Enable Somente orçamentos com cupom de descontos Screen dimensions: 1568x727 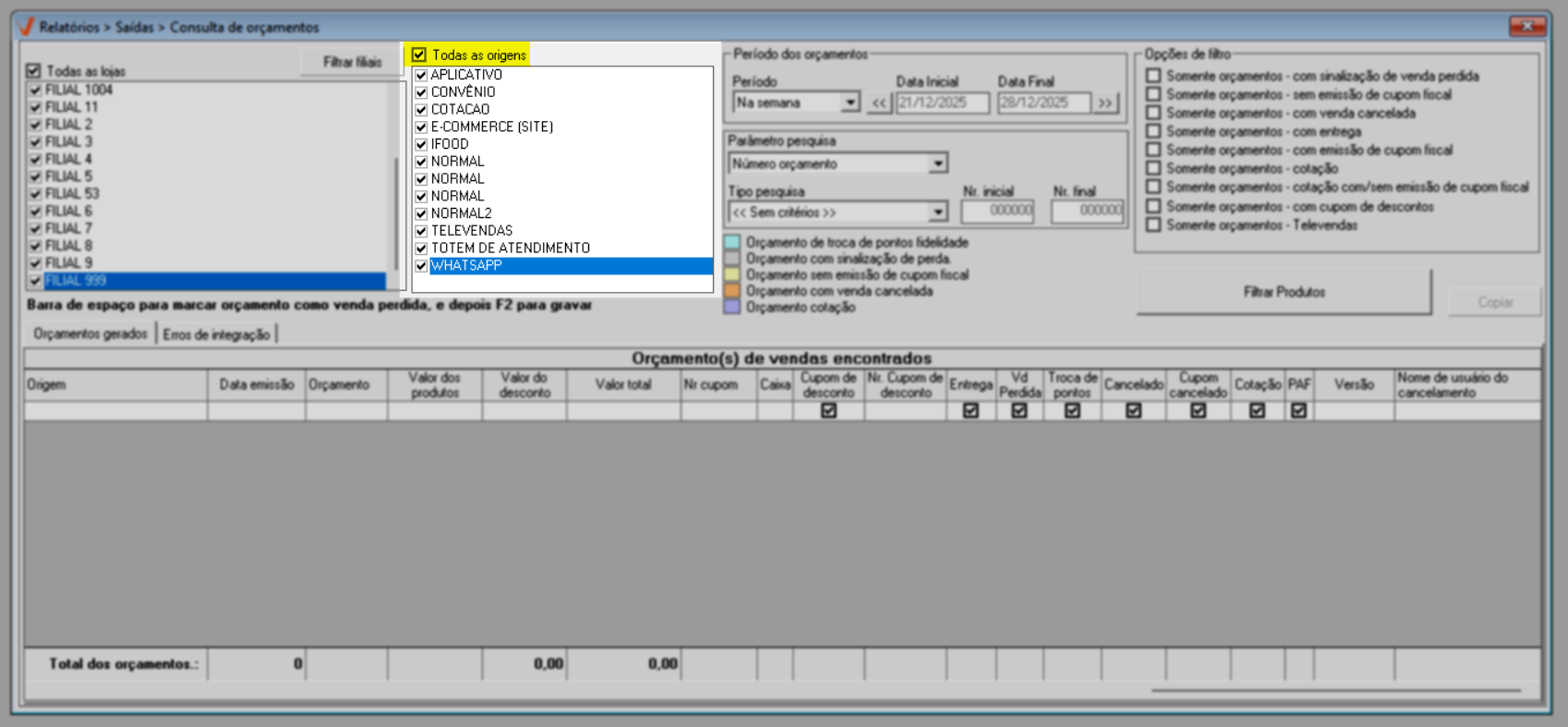coord(1153,206)
